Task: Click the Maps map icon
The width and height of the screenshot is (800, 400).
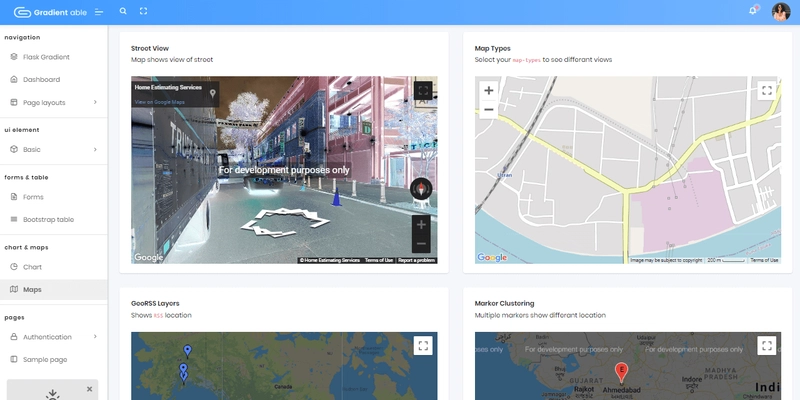Action: 14,289
